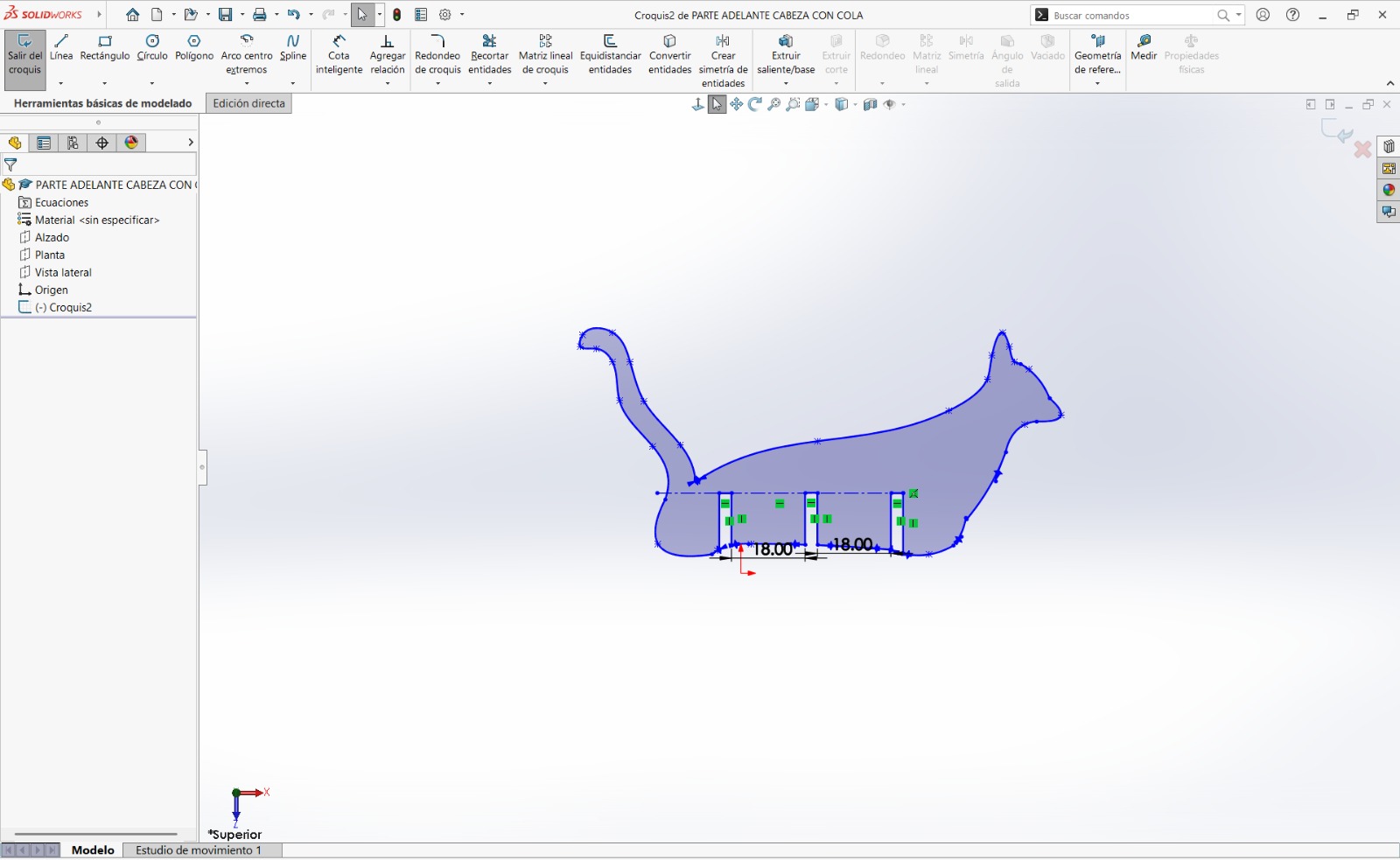Click the Undo arrow icon

click(x=294, y=15)
